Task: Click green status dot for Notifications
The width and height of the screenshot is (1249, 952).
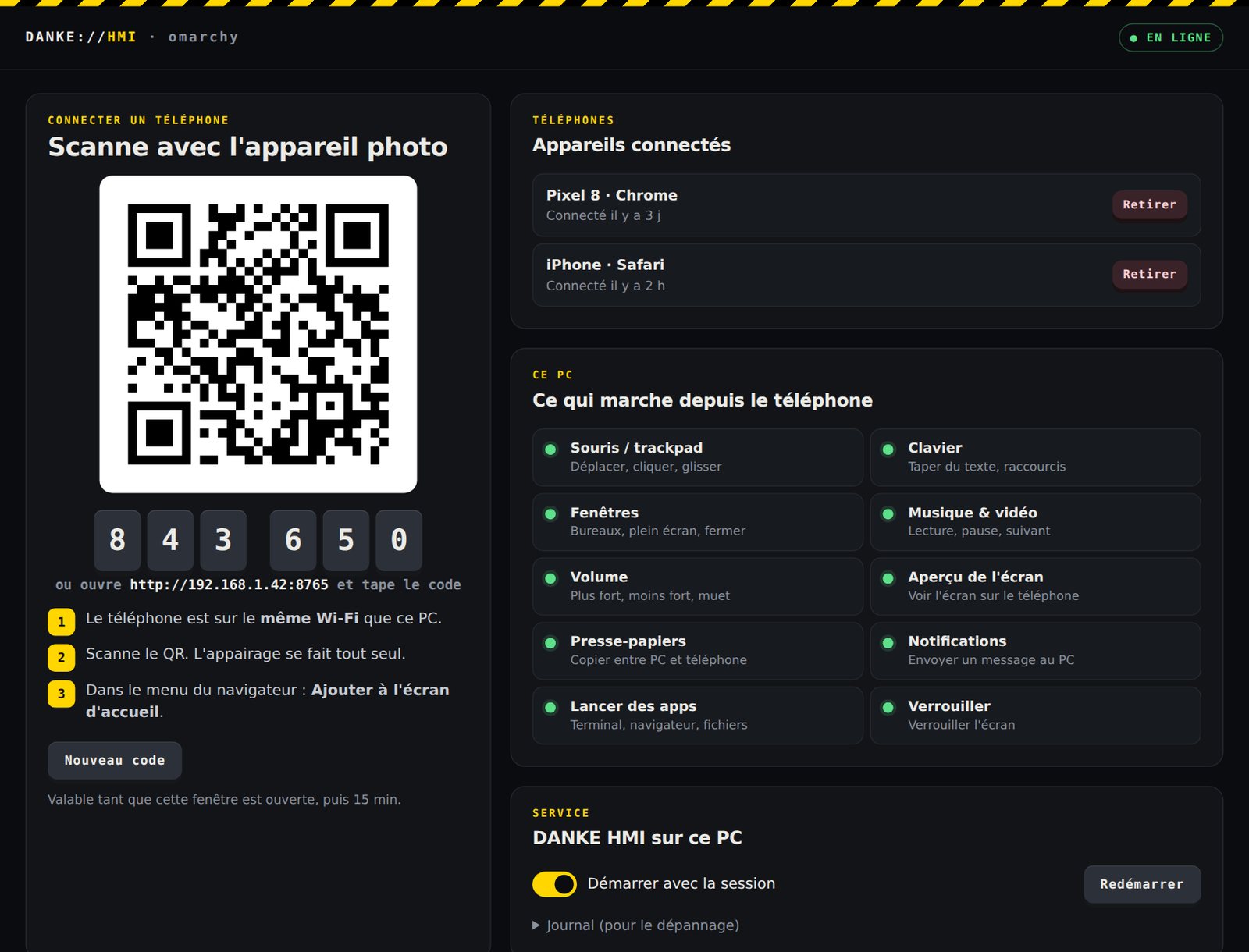Action: [888, 643]
